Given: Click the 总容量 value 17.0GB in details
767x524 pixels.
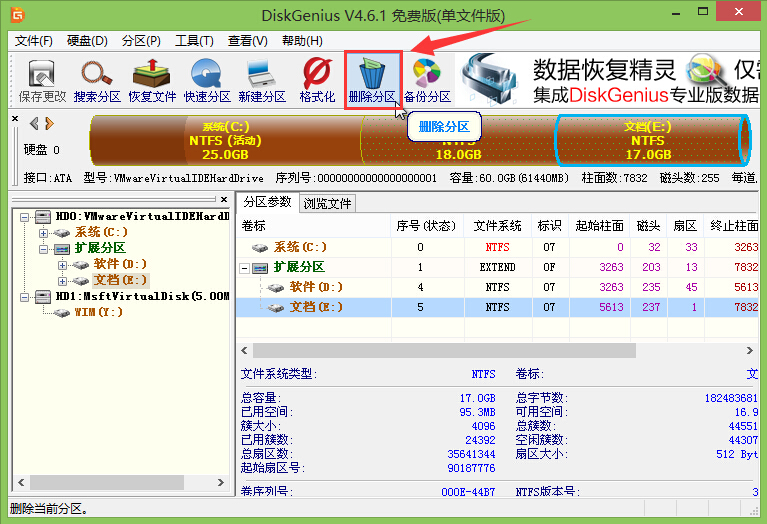Looking at the screenshot, I should (x=477, y=398).
